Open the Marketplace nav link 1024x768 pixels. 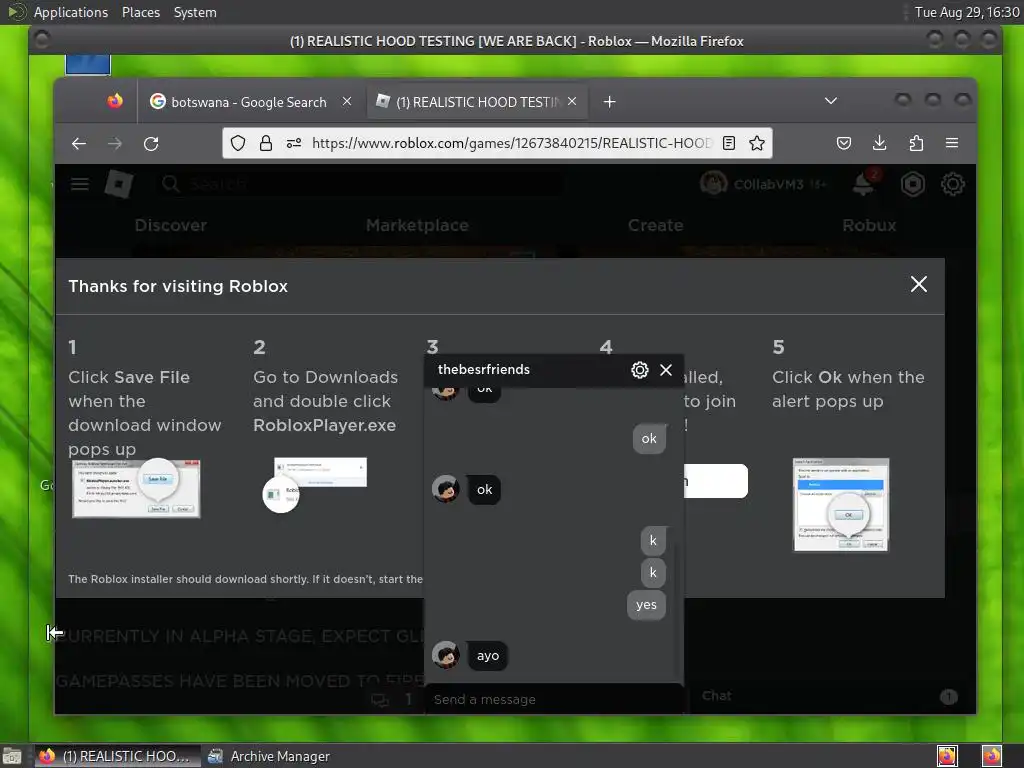tap(417, 225)
